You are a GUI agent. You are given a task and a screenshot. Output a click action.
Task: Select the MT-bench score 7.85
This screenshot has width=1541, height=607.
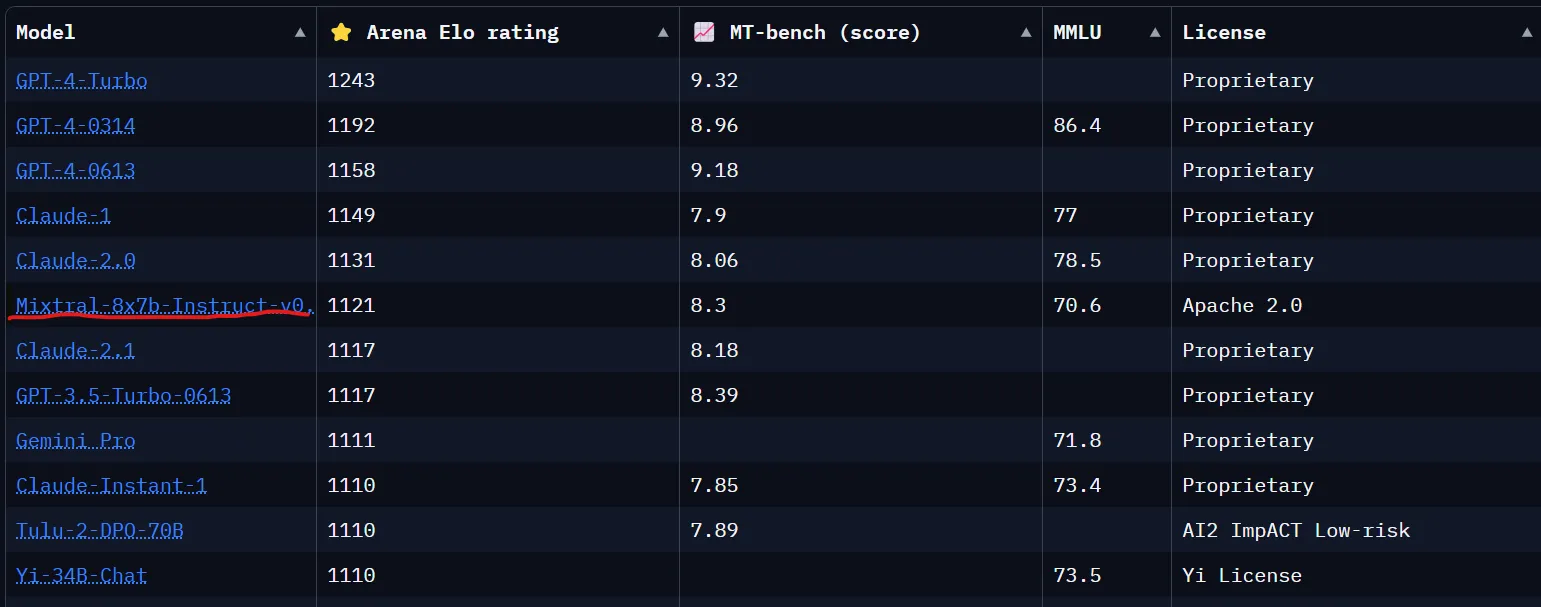click(715, 485)
